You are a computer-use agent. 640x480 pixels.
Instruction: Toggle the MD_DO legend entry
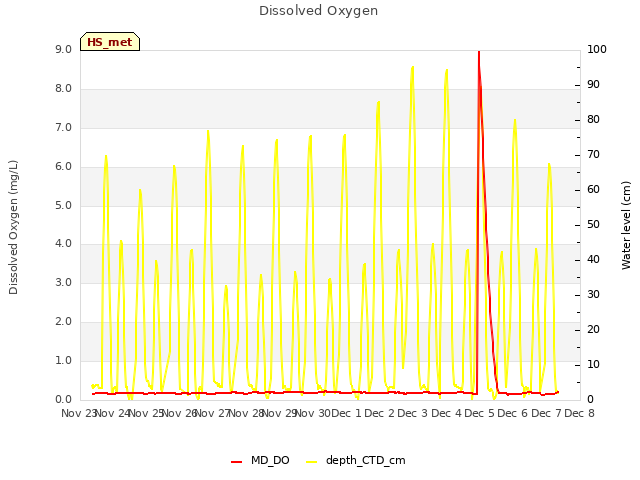260,460
